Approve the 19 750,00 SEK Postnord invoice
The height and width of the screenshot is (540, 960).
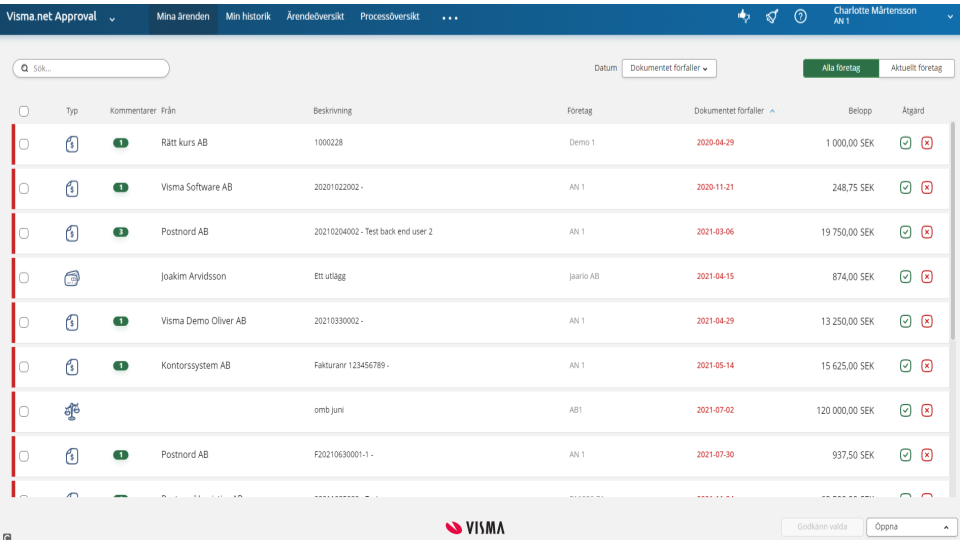[x=906, y=232]
